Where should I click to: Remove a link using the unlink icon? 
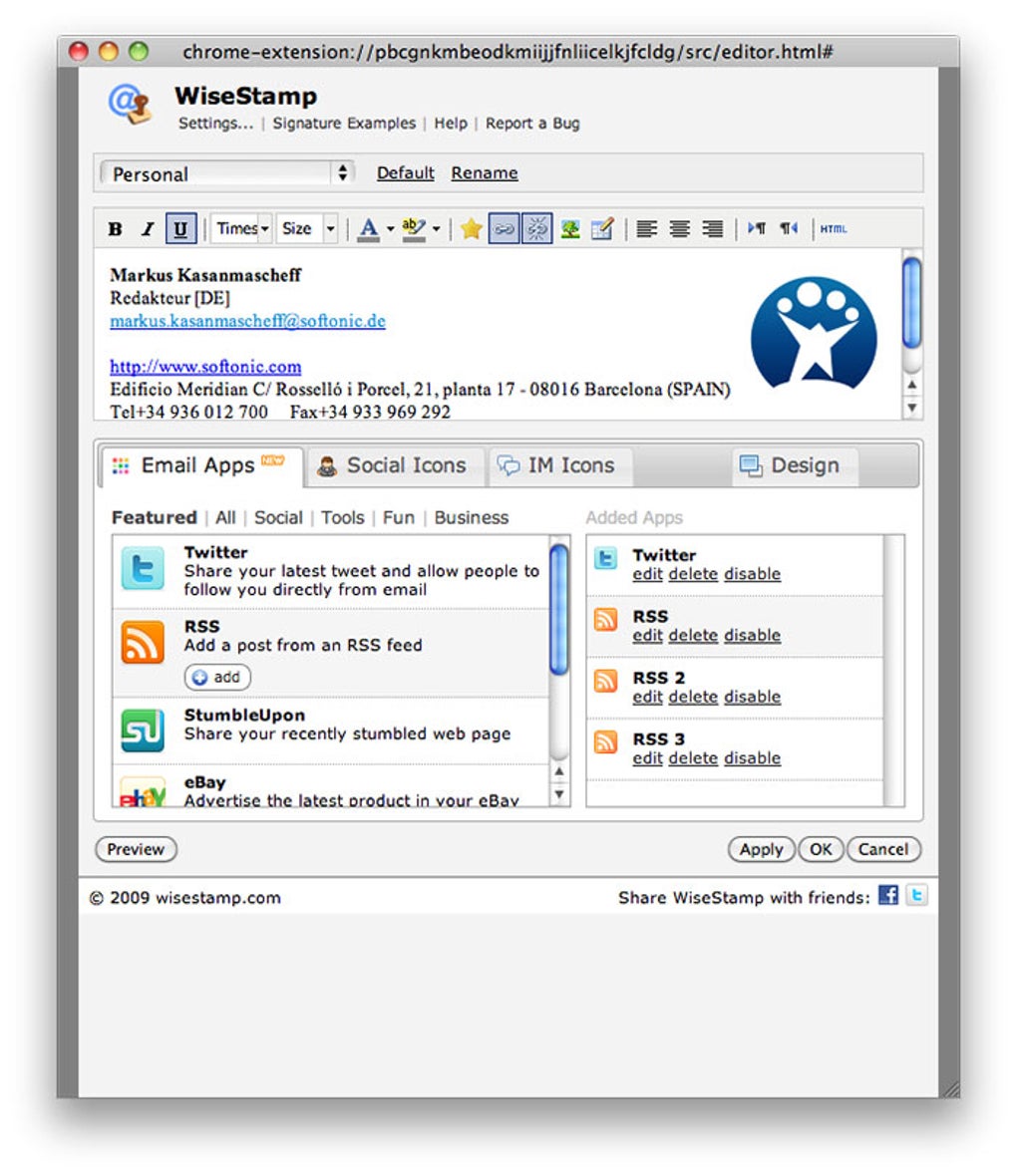click(536, 228)
